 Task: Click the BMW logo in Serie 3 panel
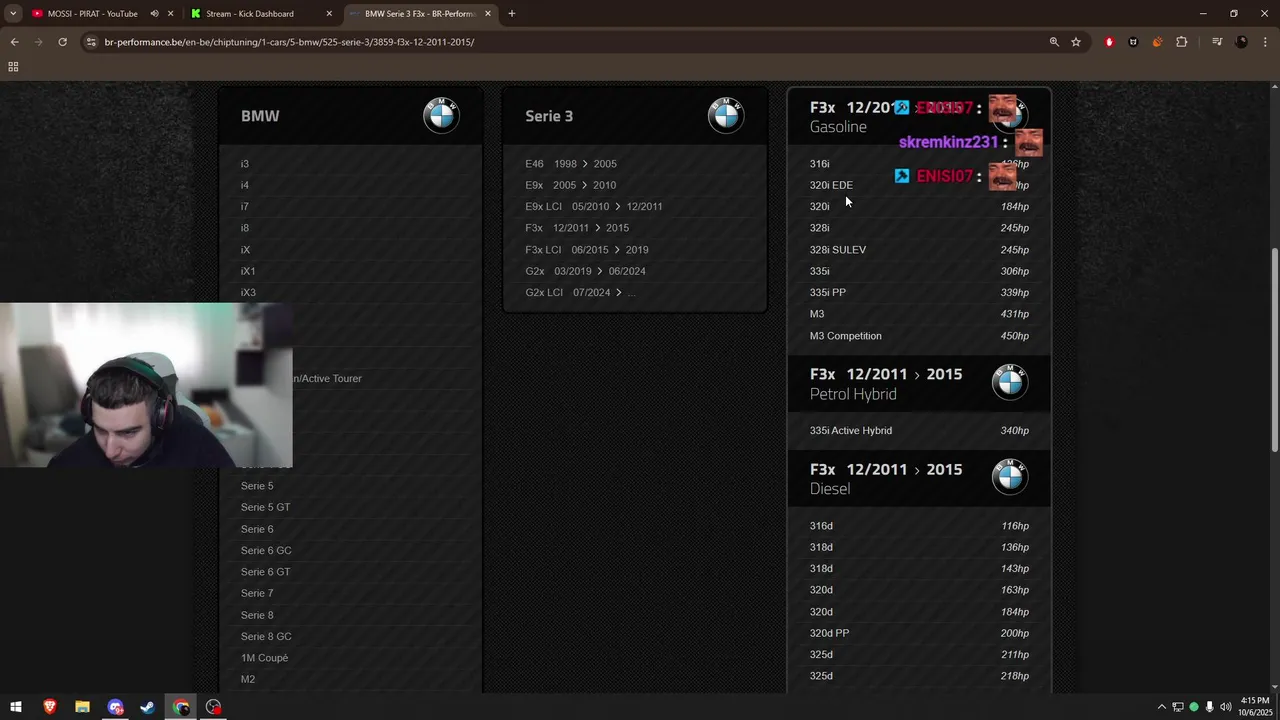tap(726, 115)
